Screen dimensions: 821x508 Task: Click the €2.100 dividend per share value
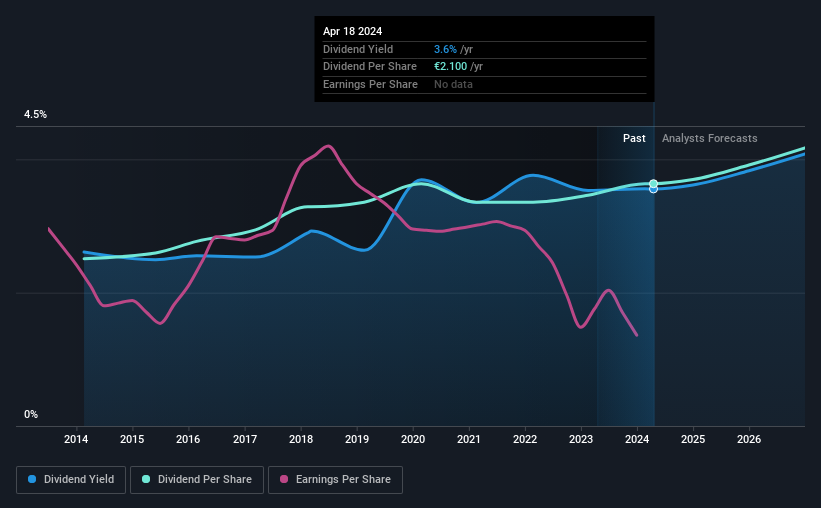(451, 67)
